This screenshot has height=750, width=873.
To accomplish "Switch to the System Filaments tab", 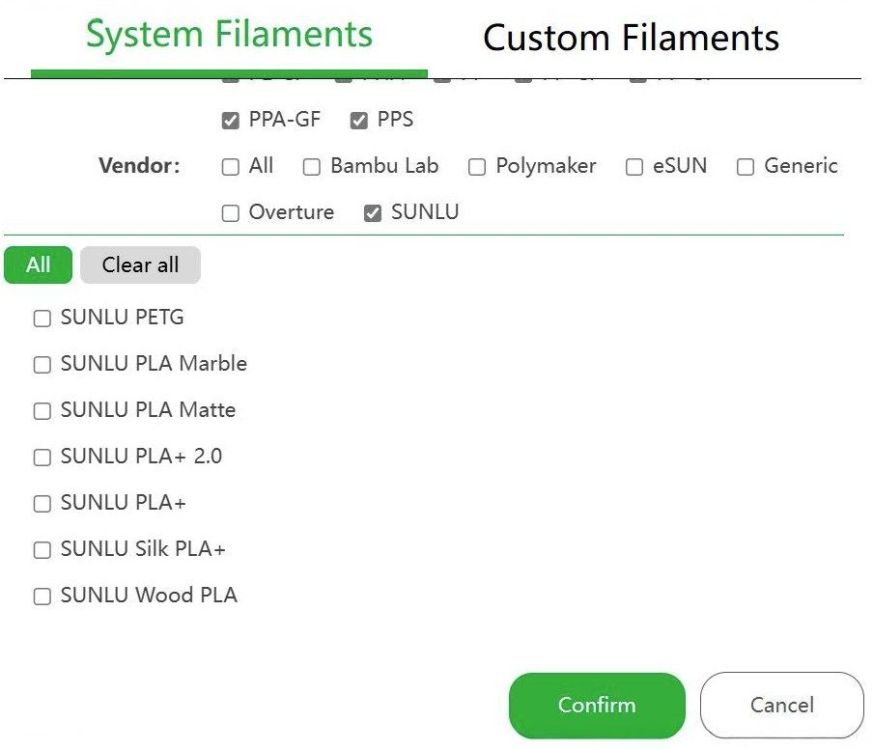I will tap(229, 36).
